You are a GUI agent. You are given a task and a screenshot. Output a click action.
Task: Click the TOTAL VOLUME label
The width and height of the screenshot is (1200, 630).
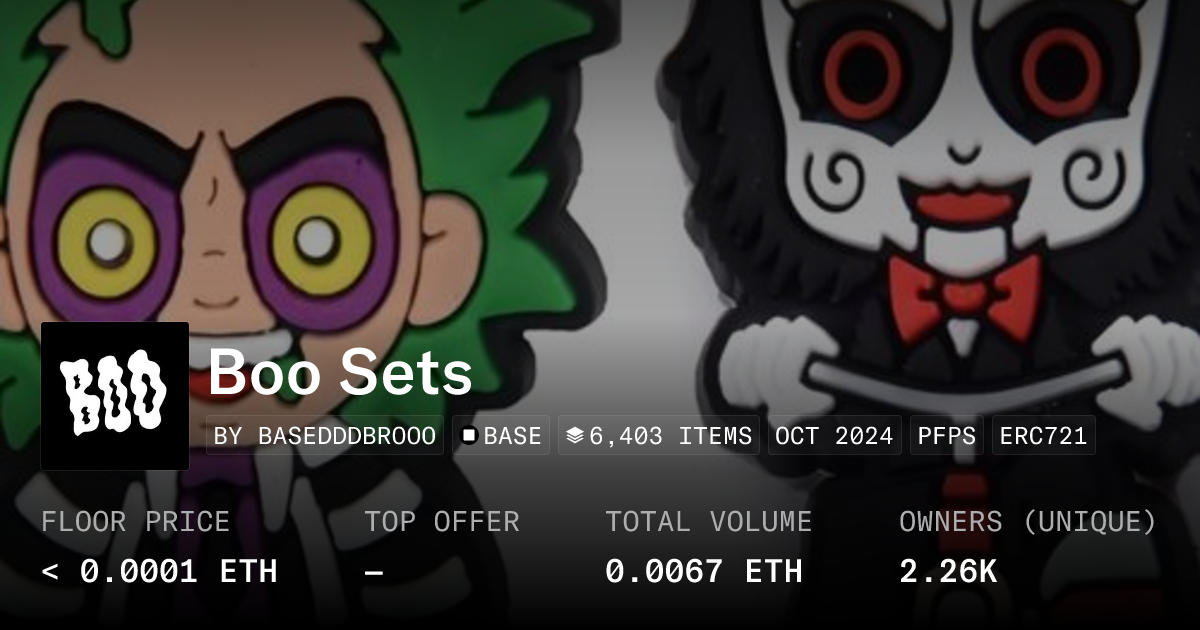point(708,522)
